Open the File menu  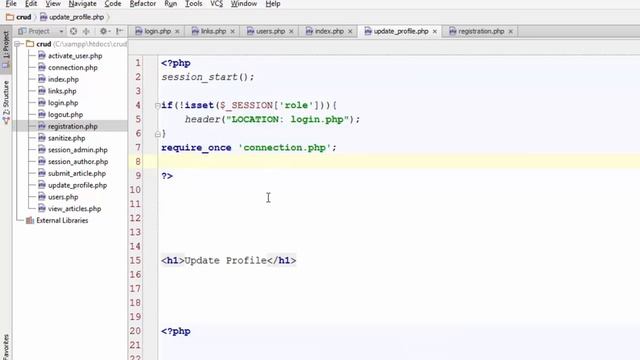coord(11,4)
